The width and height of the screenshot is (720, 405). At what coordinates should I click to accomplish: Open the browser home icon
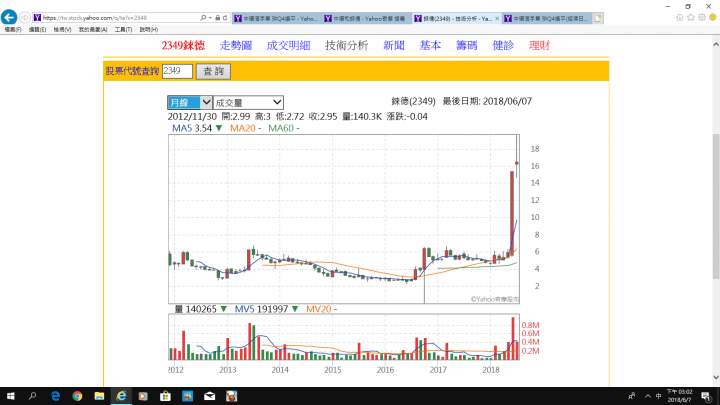[x=680, y=17]
